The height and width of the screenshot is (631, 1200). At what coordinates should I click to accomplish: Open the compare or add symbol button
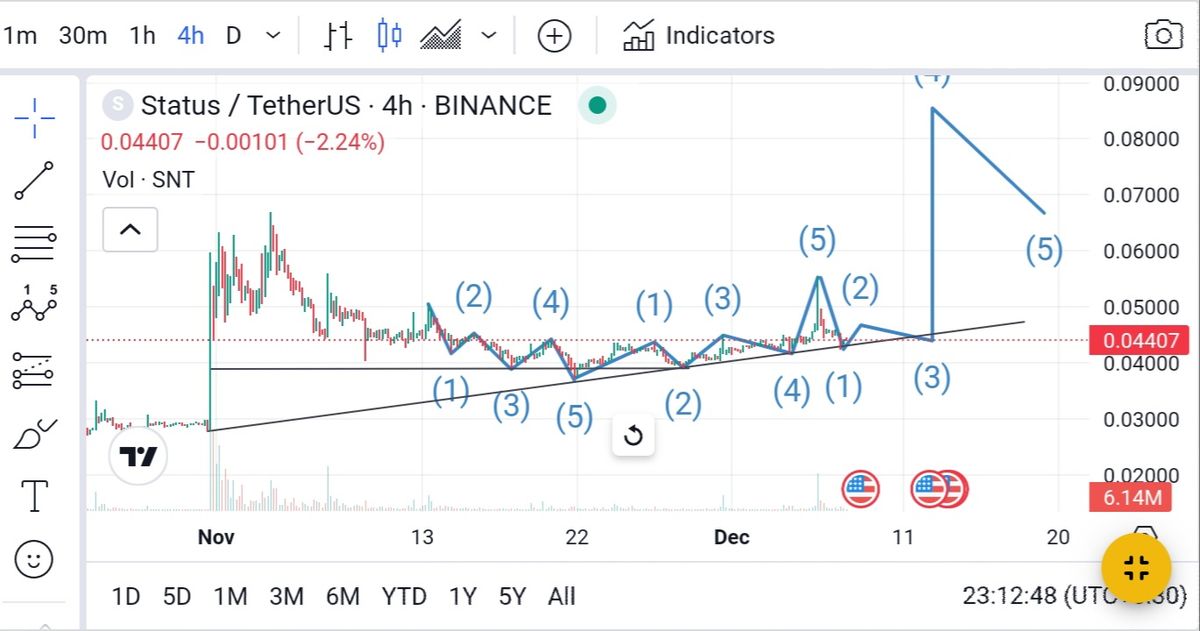554,37
